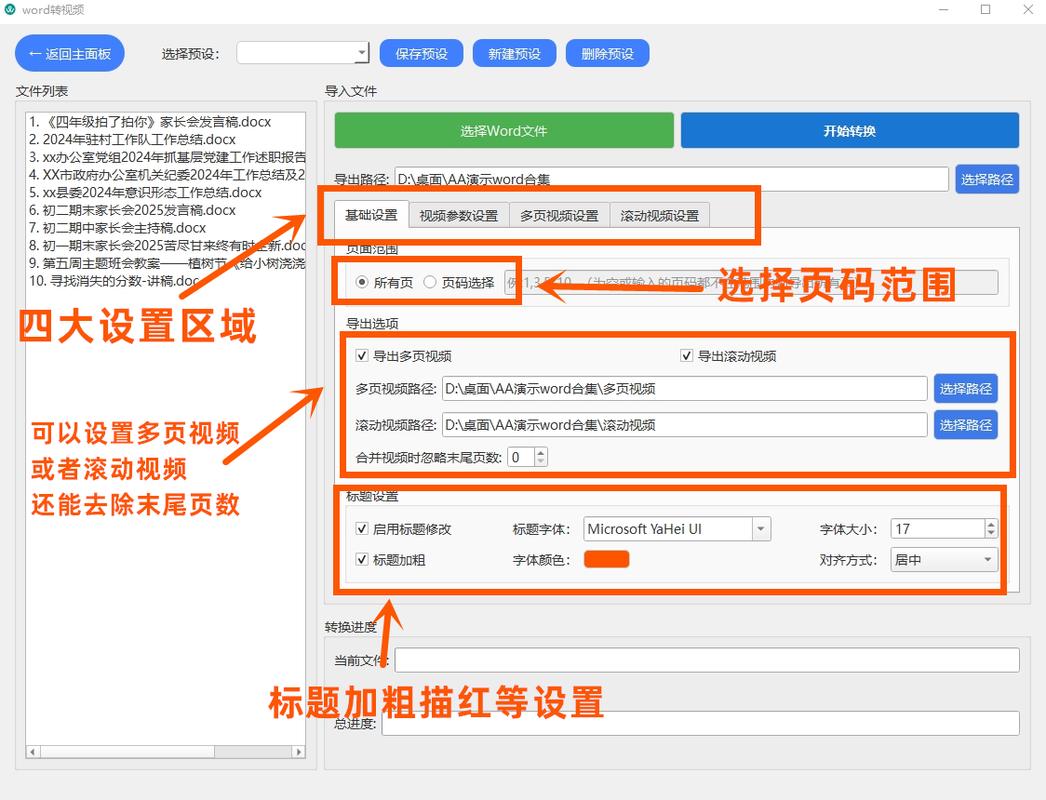1046x800 pixels.
Task: Select the 页码选择 radio button
Action: coord(433,281)
